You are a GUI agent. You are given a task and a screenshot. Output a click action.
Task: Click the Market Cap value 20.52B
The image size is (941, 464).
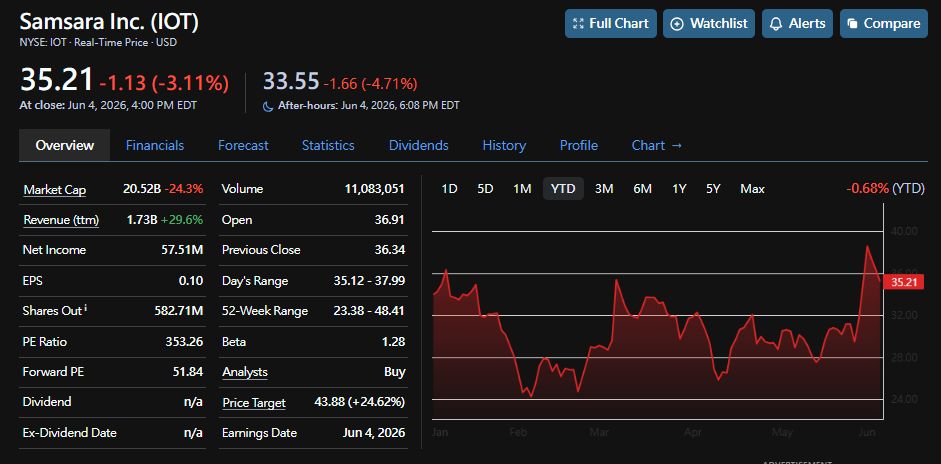[142, 189]
